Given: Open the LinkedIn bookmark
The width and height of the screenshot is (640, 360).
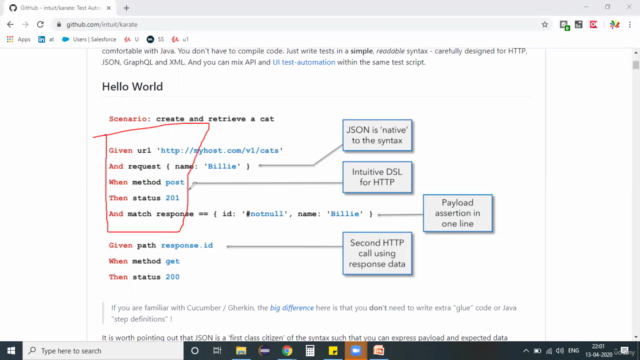Looking at the screenshot, I should [46, 39].
